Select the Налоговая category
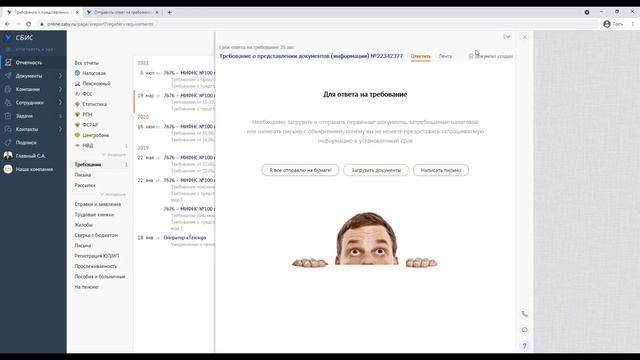Screen dimensions: 640x360 pyautogui.click(x=94, y=73)
